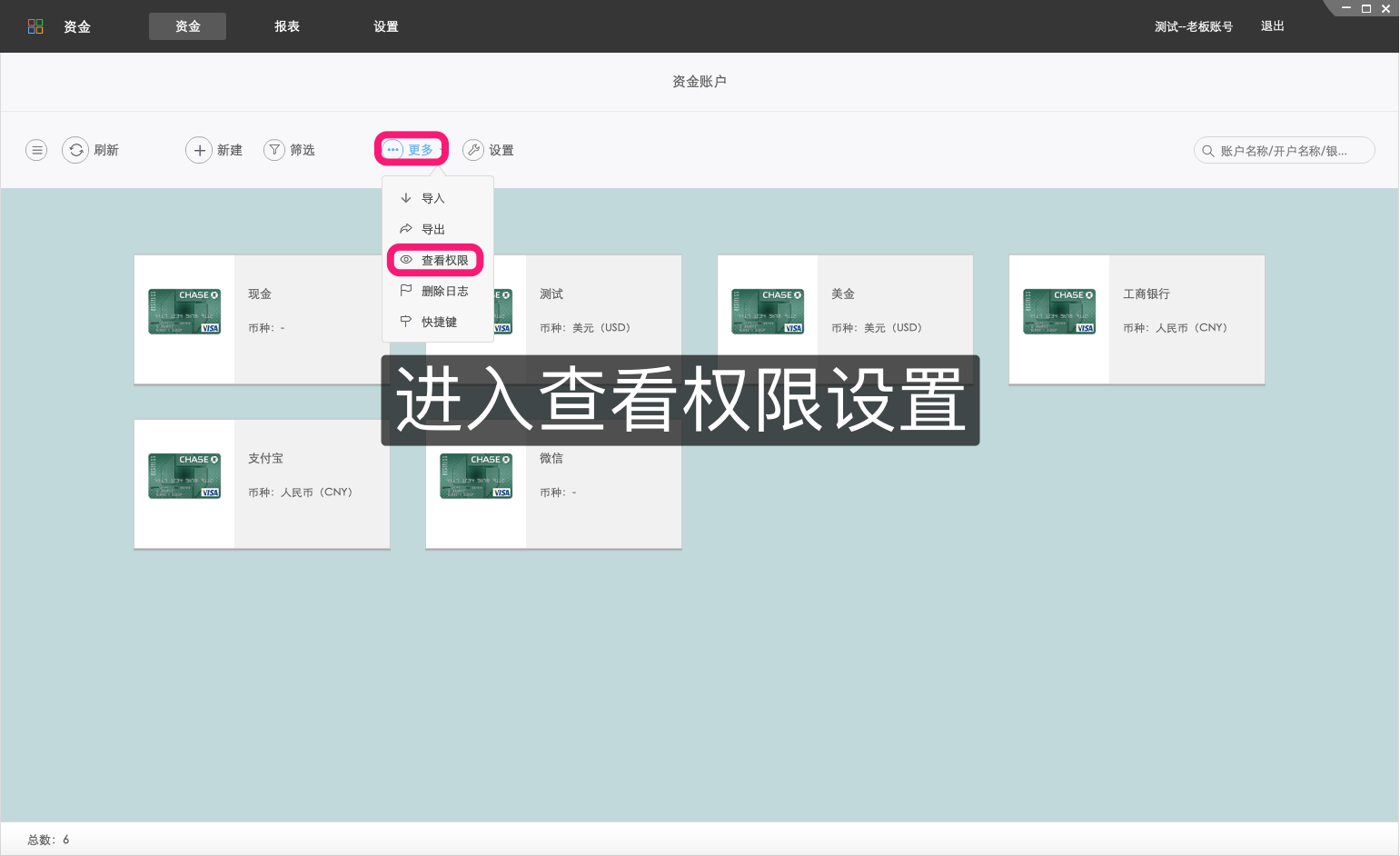This screenshot has height=856, width=1400.
Task: Click the 测试--老板账号 account name
Action: point(1194,26)
